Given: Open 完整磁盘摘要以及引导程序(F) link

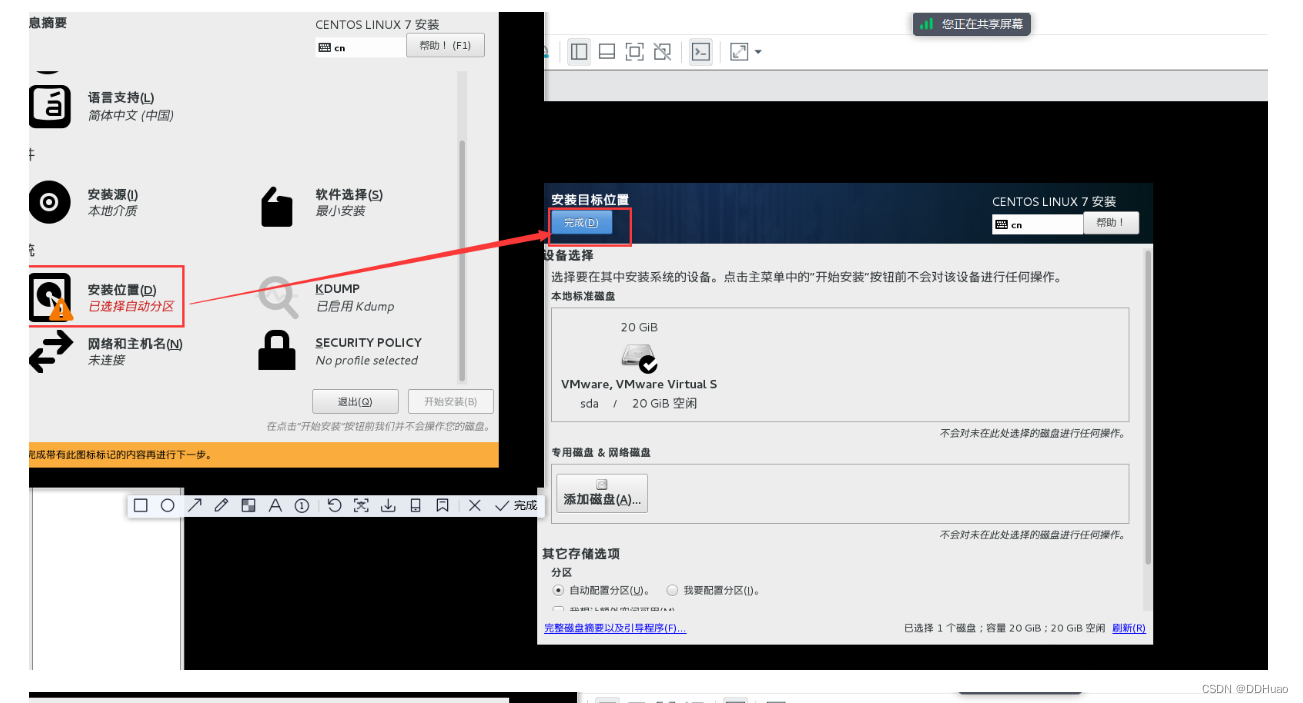Looking at the screenshot, I should tap(615, 628).
